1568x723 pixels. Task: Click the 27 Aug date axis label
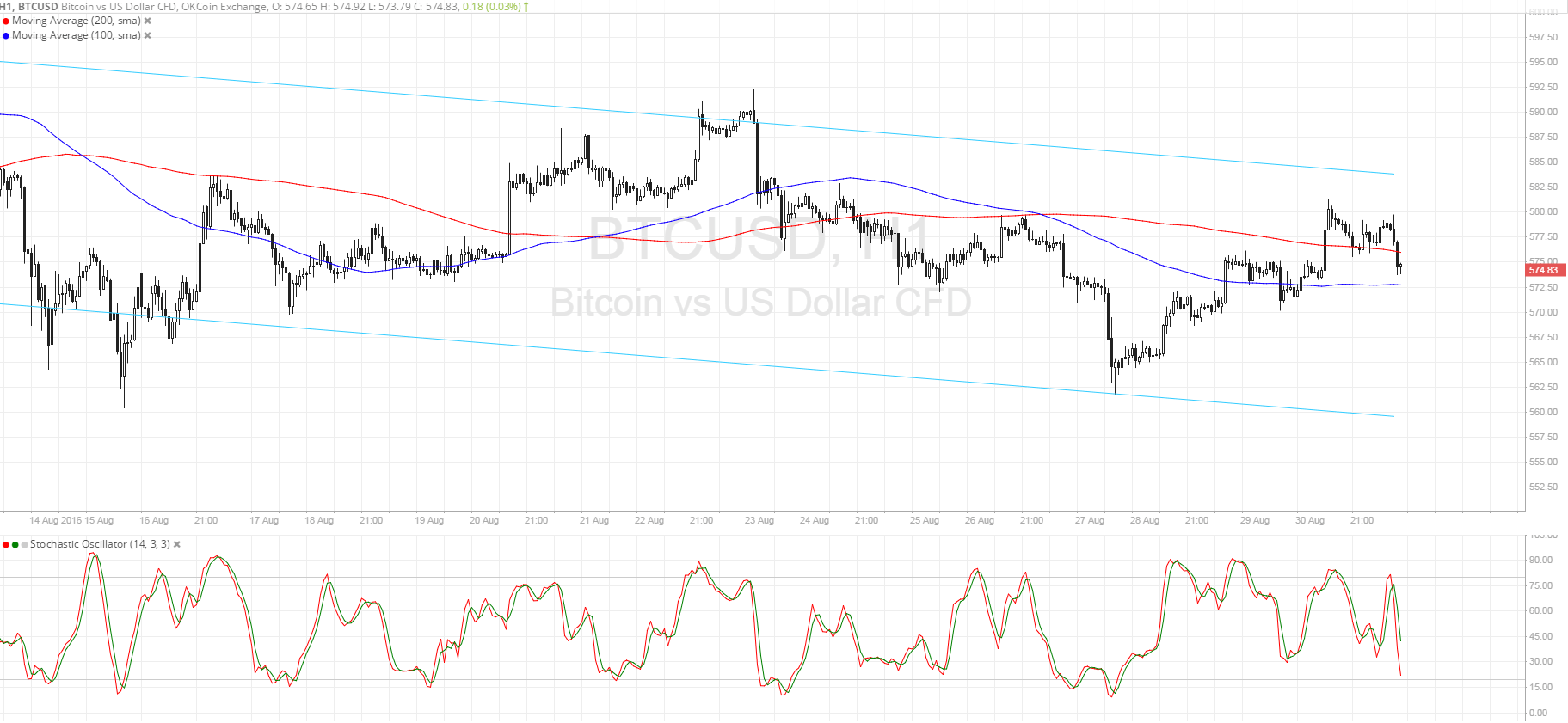(1090, 520)
